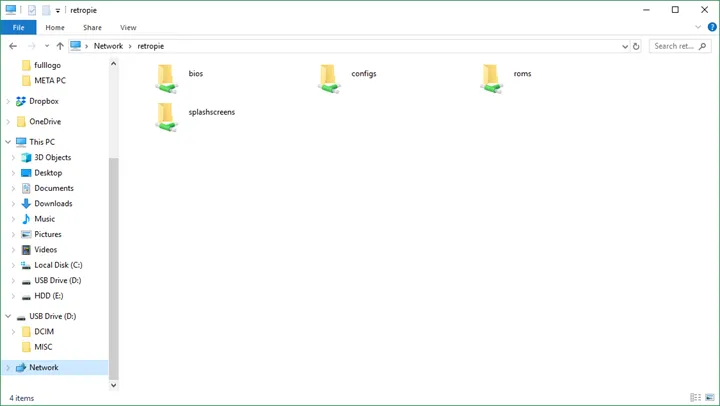Open the Share ribbon tab
This screenshot has height=406, width=720.
pyautogui.click(x=92, y=27)
